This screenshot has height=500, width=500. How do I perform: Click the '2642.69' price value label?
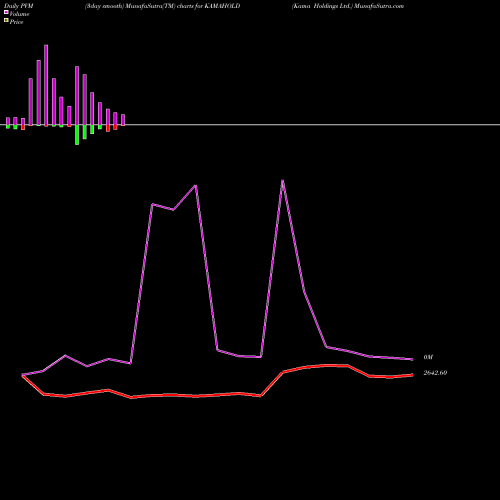435,373
